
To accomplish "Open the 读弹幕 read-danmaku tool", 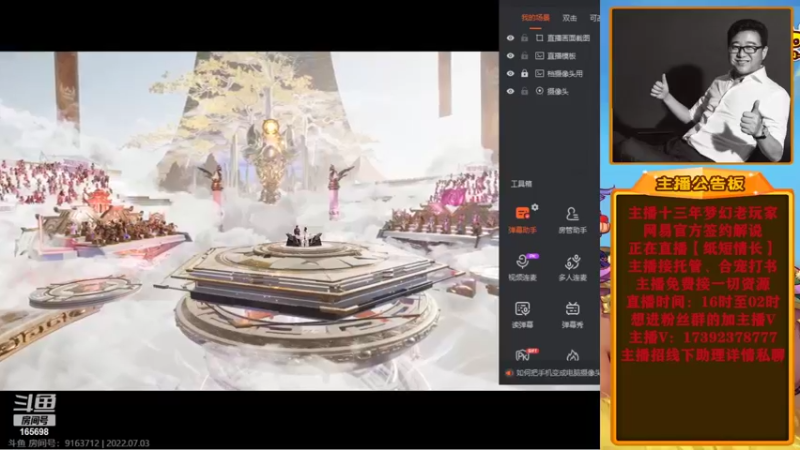I will [522, 314].
